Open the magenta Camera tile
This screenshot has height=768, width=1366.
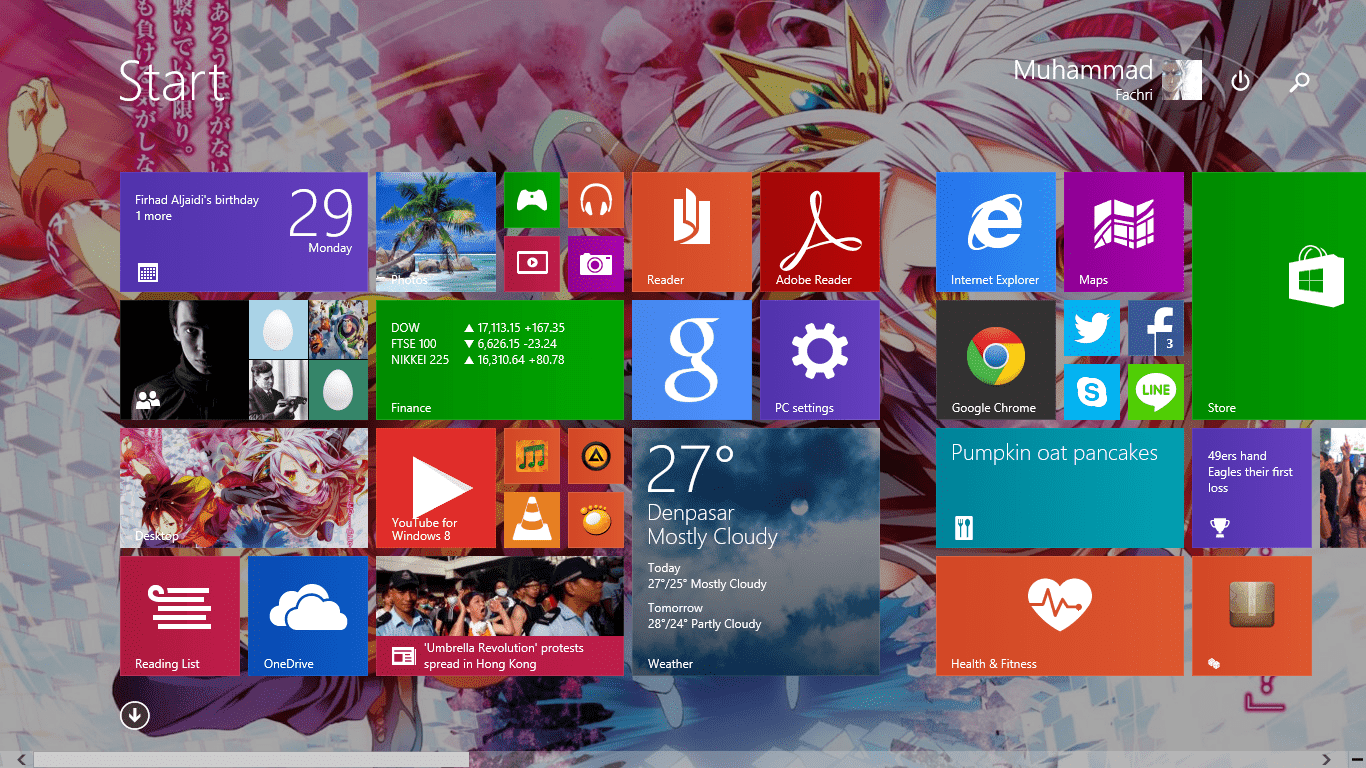[595, 264]
